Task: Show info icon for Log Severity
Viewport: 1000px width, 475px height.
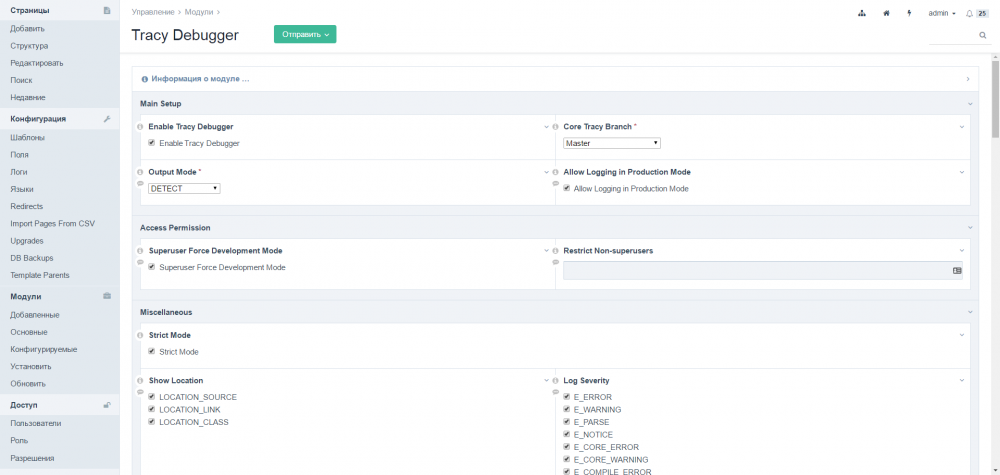Action: click(x=555, y=380)
